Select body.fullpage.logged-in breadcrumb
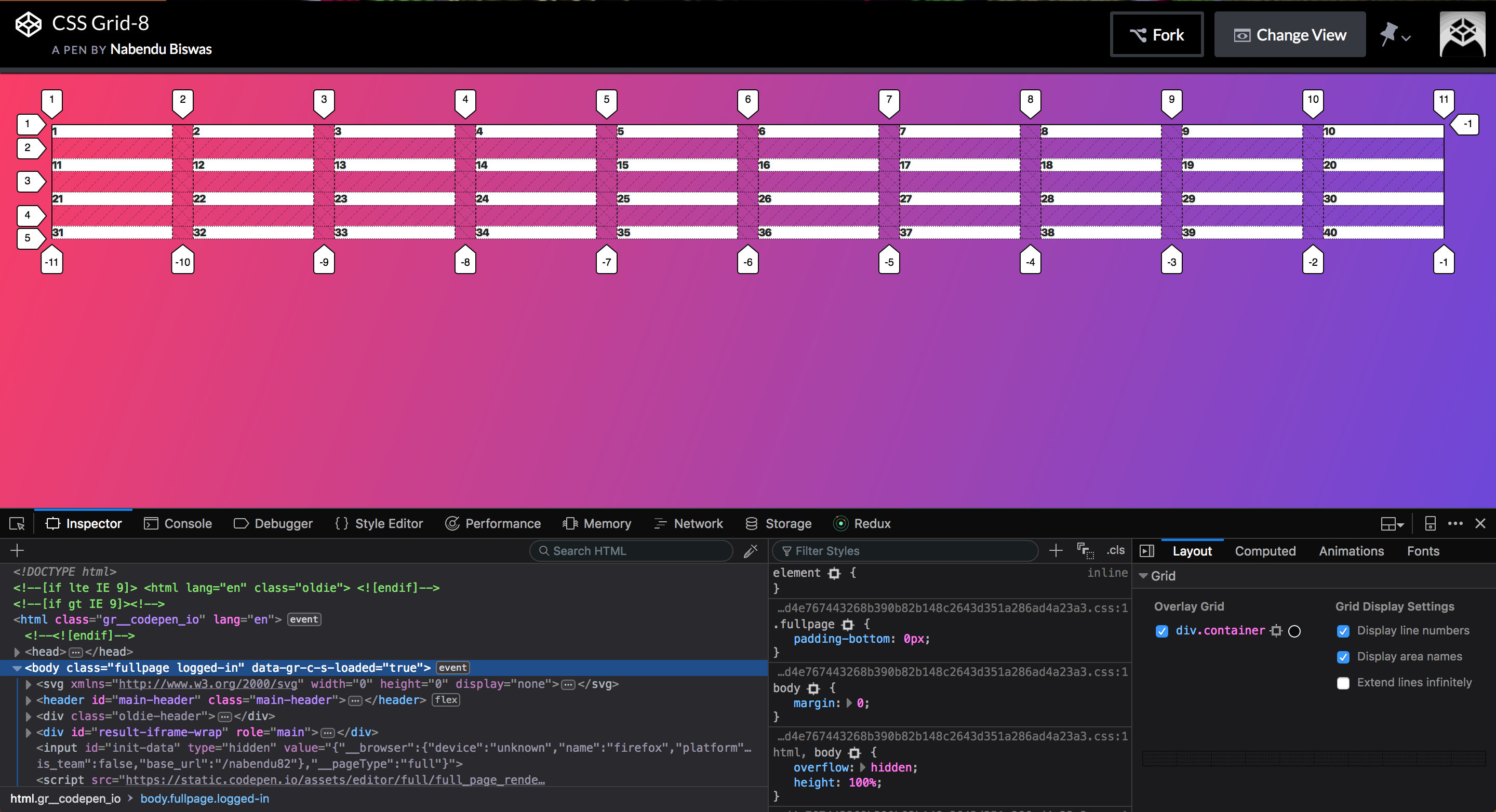The image size is (1496, 812). coord(205,799)
